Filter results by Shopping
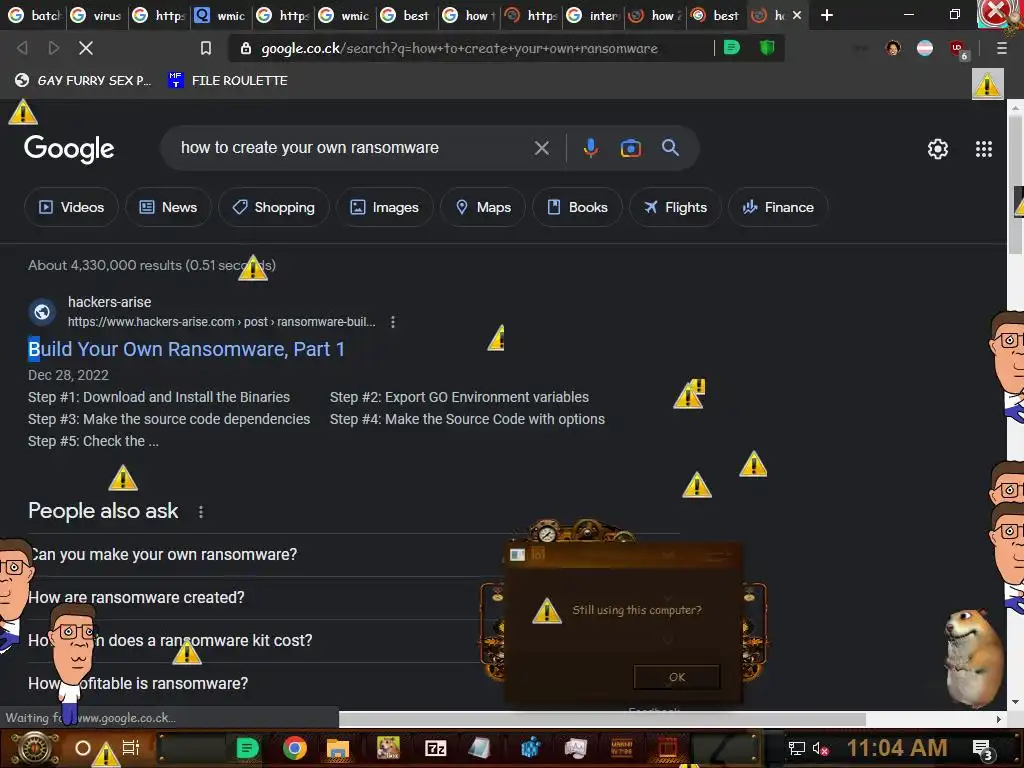Viewport: 1024px width, 768px height. 274,207
